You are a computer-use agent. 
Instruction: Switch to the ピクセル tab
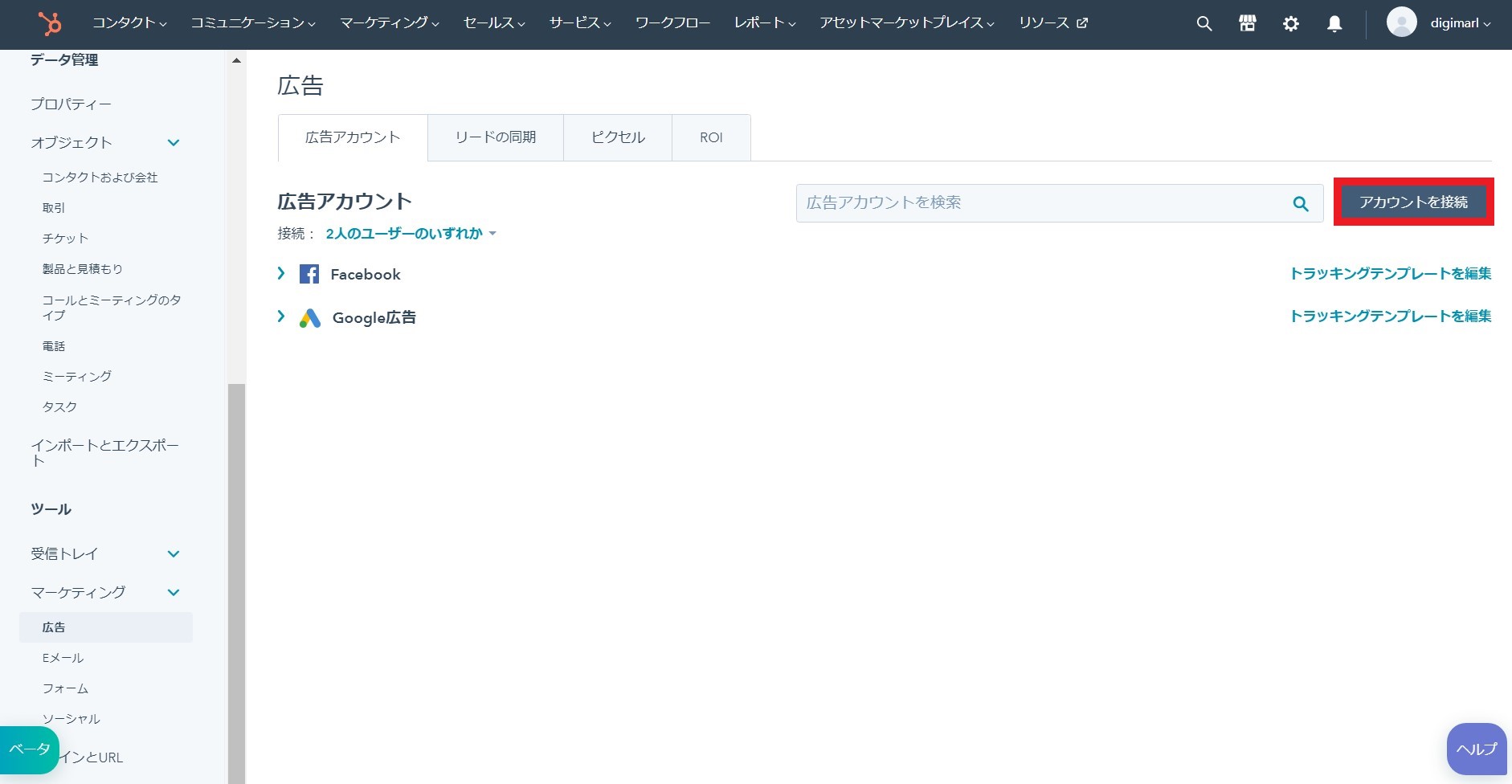pyautogui.click(x=618, y=137)
